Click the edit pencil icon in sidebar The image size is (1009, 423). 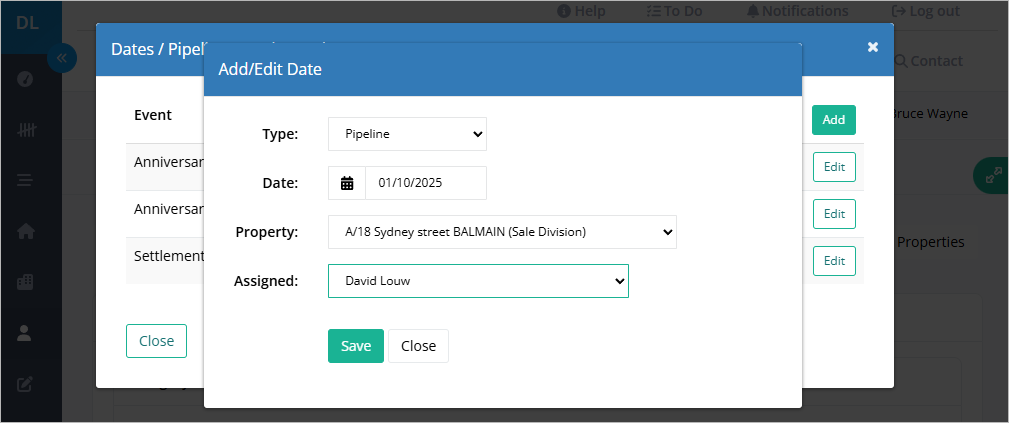(x=24, y=384)
